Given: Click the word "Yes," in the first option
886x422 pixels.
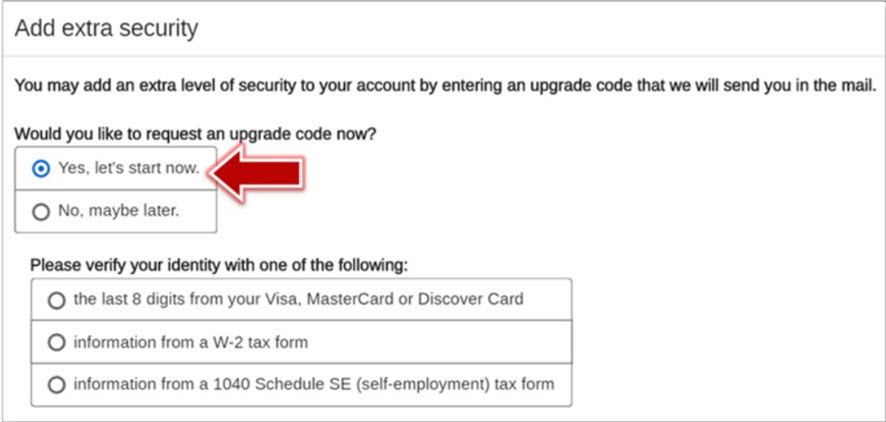Looking at the screenshot, I should [72, 169].
